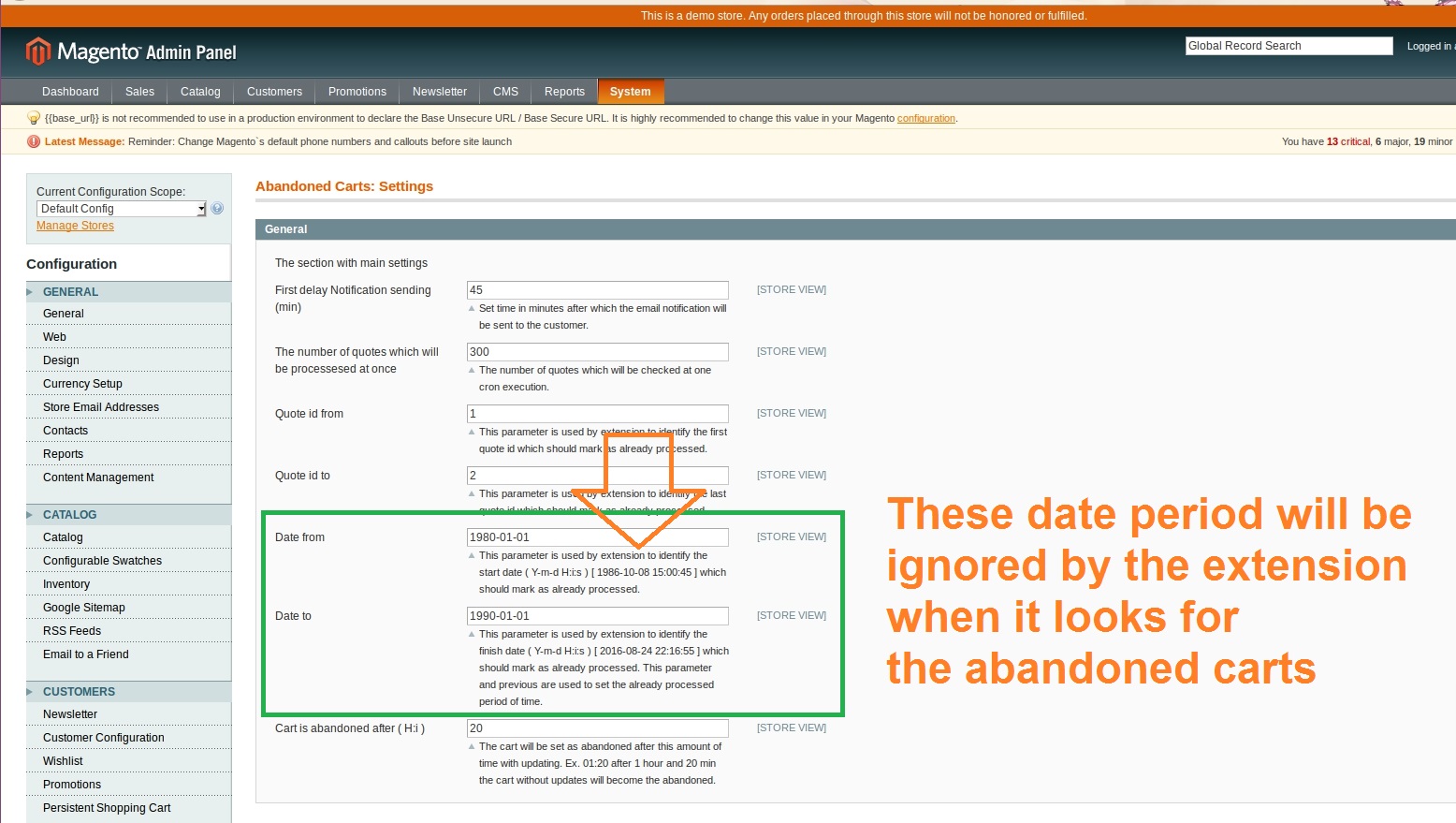The height and width of the screenshot is (823, 1456).
Task: Click the Date from input field
Action: click(x=597, y=537)
